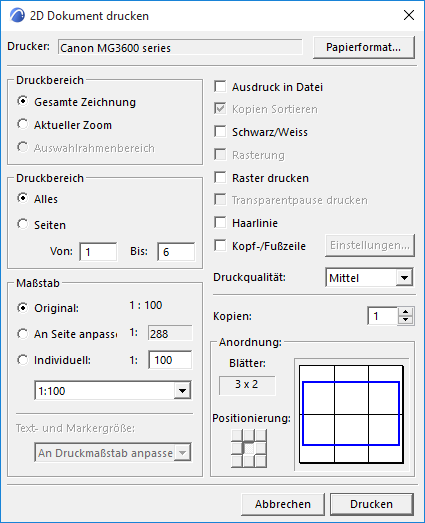425x523 pixels.
Task: Decrease Kopien with the down arrow
Action: pos(406,320)
